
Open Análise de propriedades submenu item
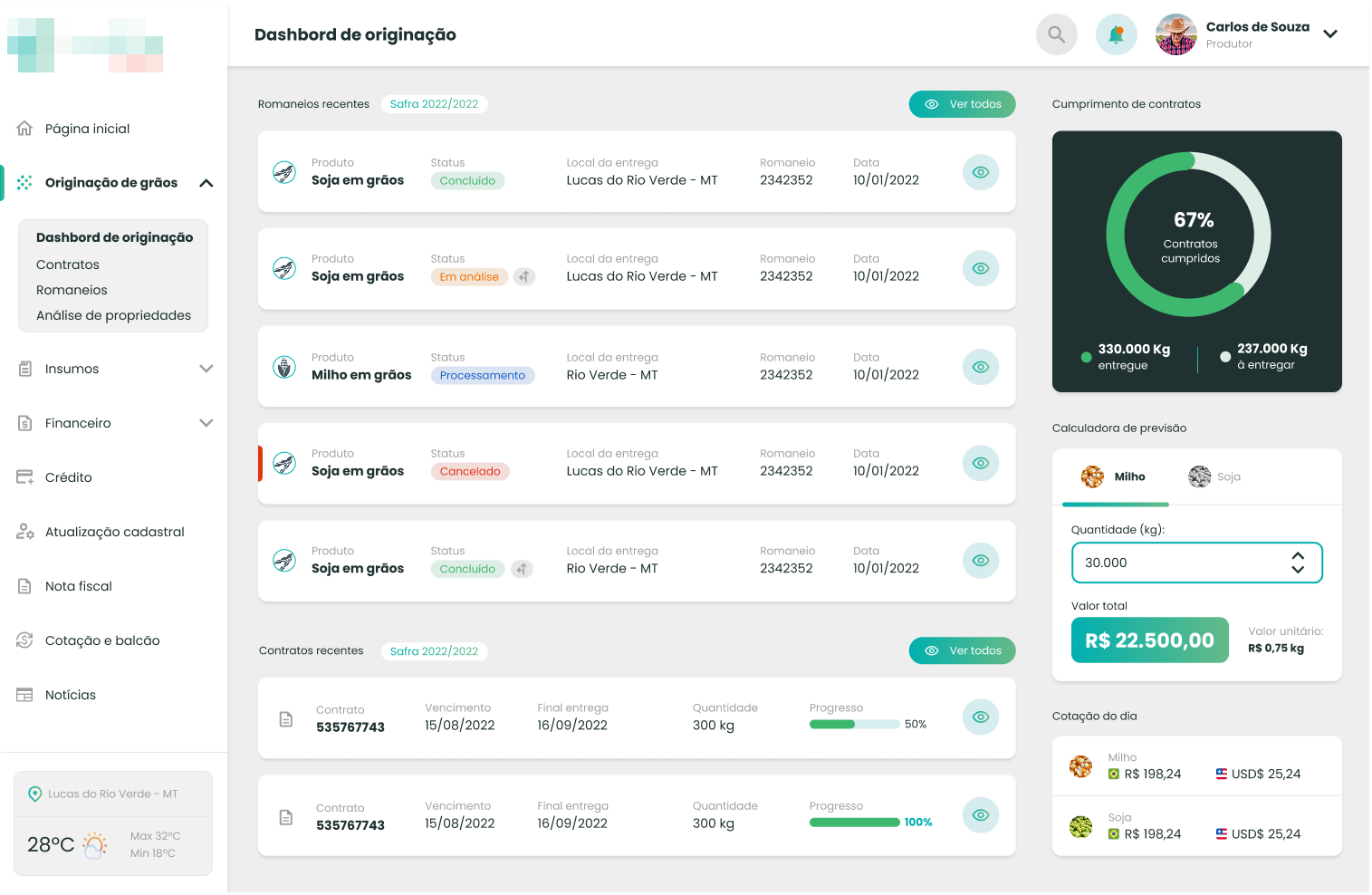pyautogui.click(x=113, y=315)
